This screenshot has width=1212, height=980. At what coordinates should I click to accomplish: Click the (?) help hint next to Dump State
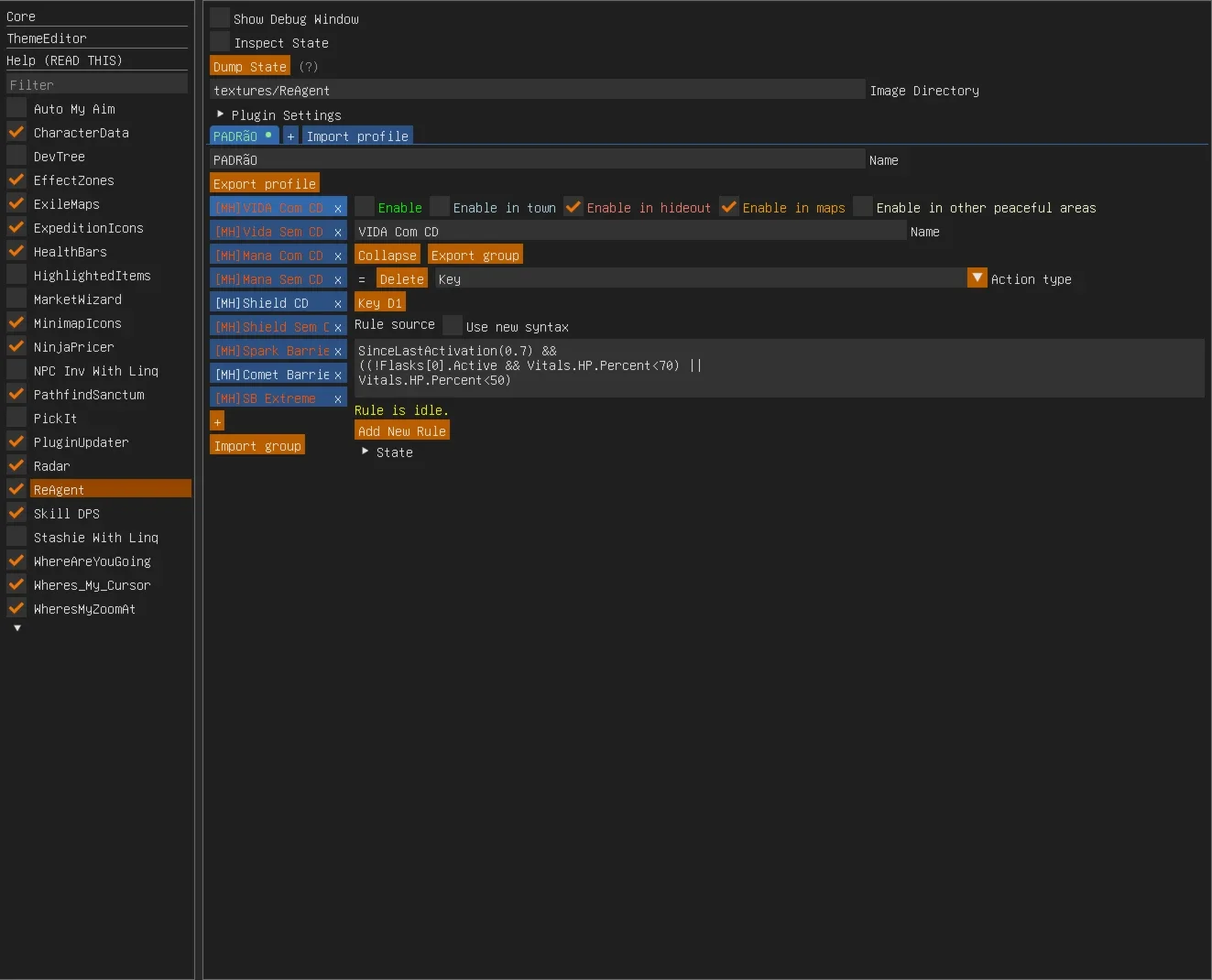[309, 67]
